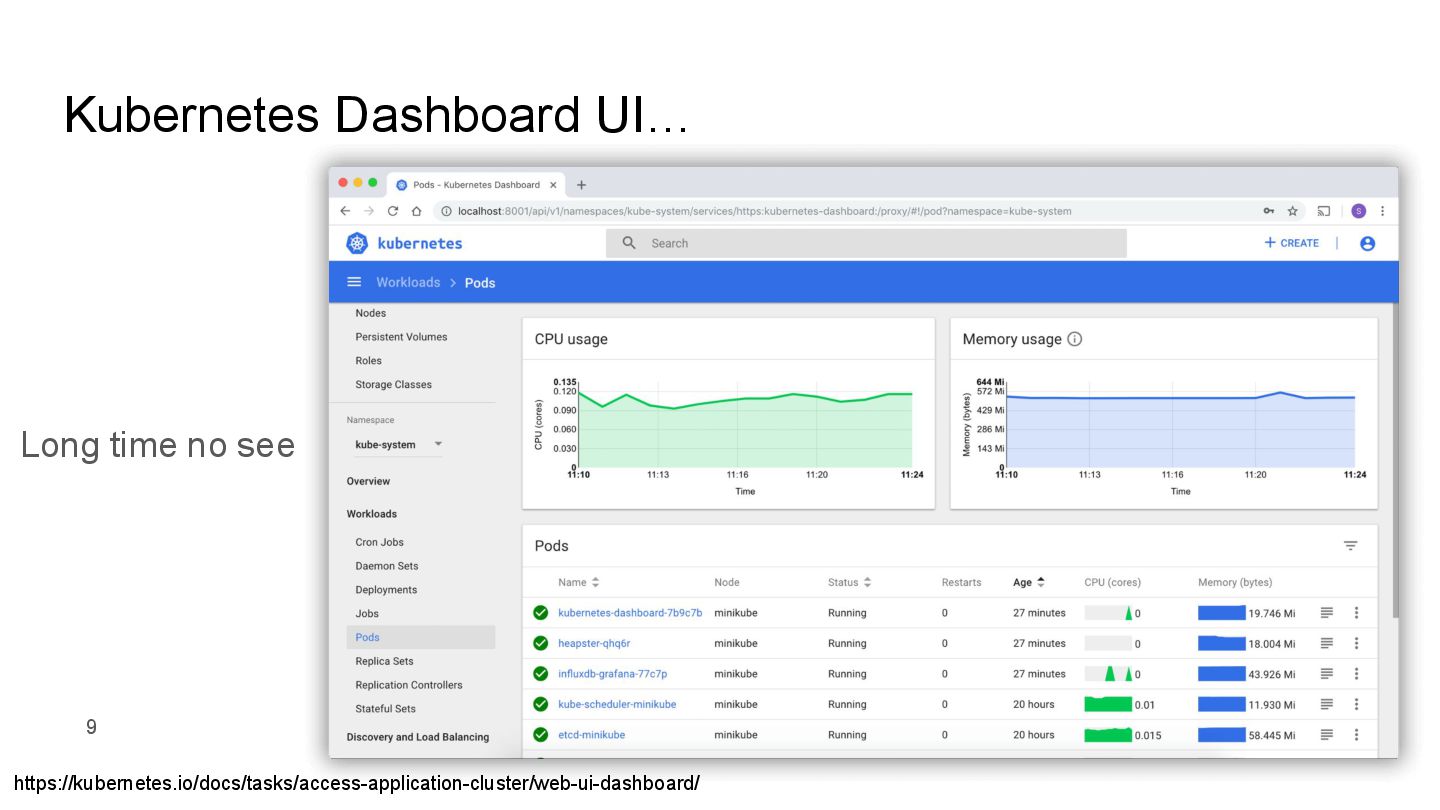This screenshot has height=810, width=1440.
Task: Bookmark the page with the star icon
Action: point(1292,211)
